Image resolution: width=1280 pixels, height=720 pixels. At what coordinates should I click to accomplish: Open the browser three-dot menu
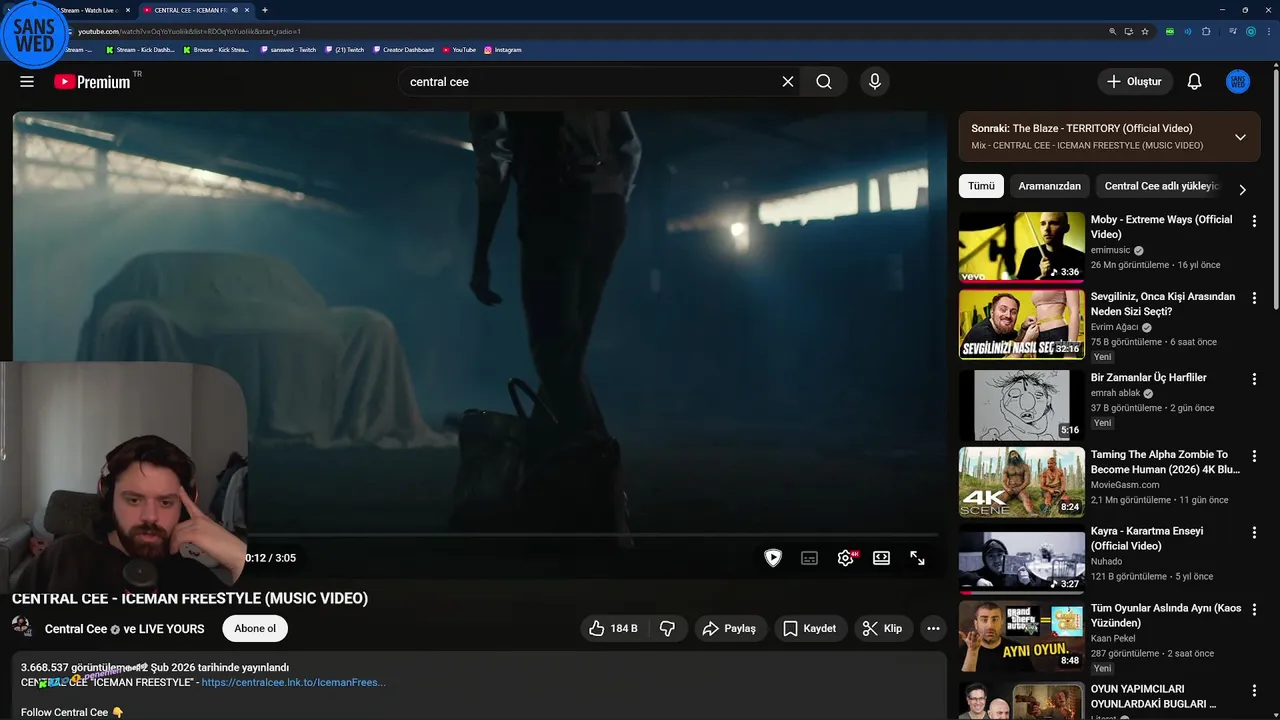[1268, 31]
